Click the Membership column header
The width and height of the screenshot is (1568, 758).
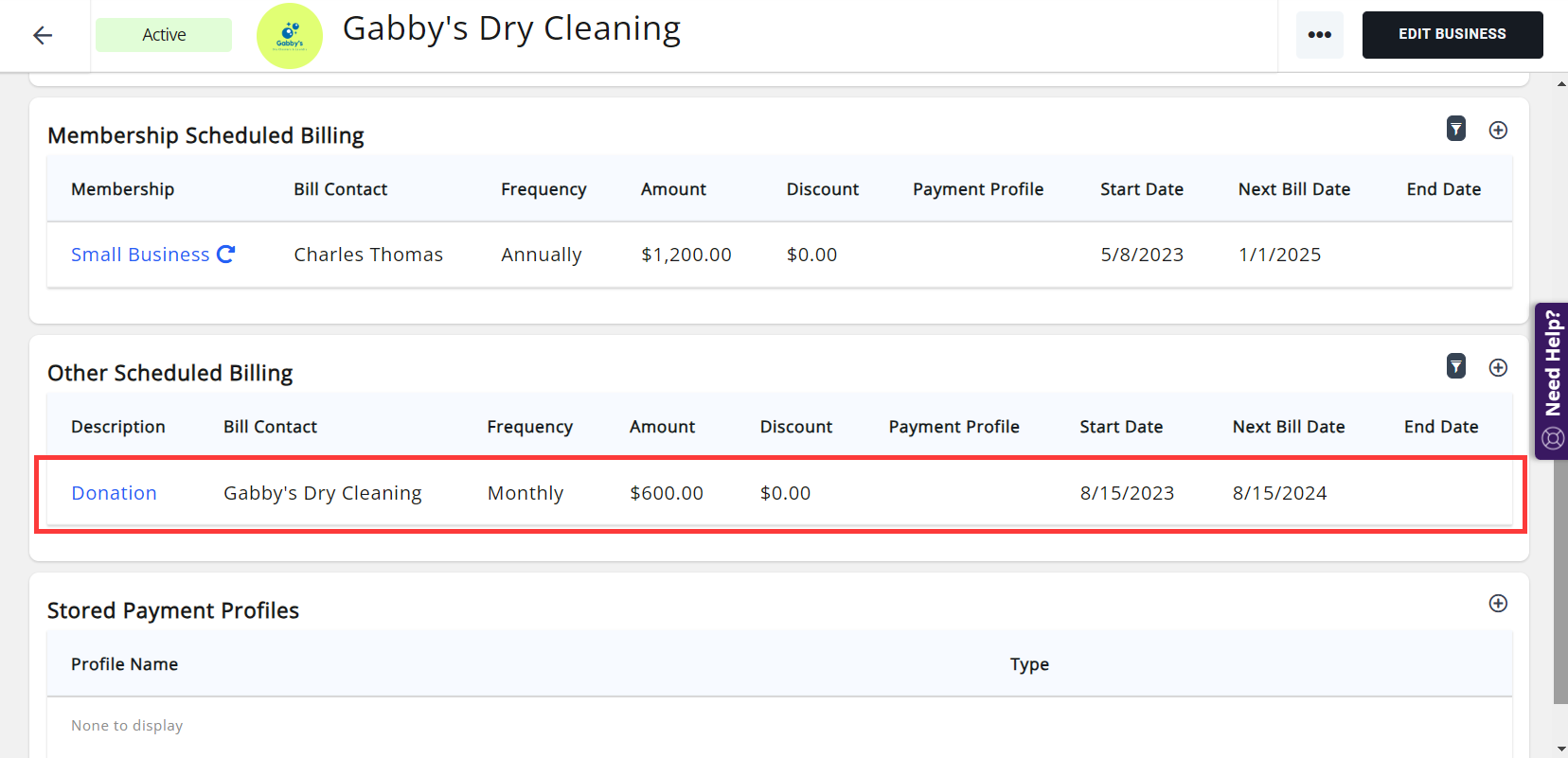pyautogui.click(x=122, y=189)
